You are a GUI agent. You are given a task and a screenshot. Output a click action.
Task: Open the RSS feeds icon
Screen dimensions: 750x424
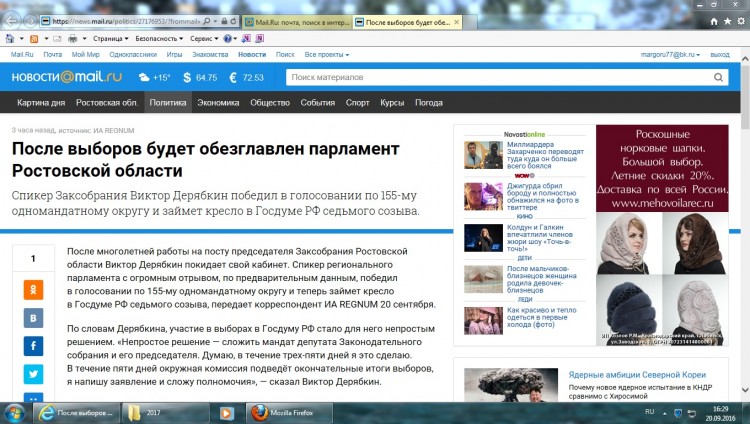click(x=34, y=38)
